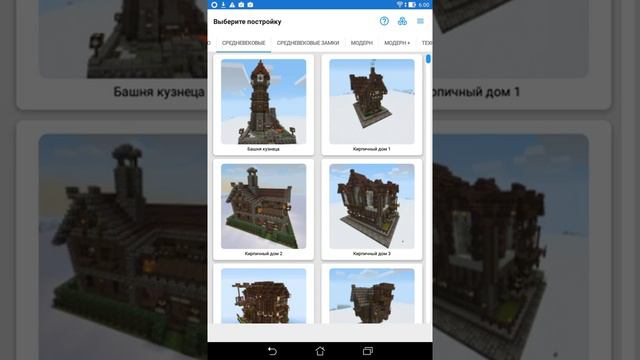Select the Кирпичный дом 1 thumbnail
This screenshot has height=360, width=640.
coord(371,102)
